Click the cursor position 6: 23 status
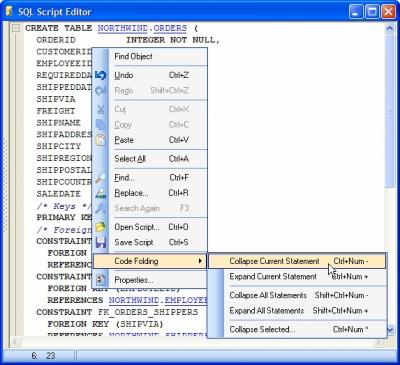This screenshot has width=400, height=365. click(43, 356)
